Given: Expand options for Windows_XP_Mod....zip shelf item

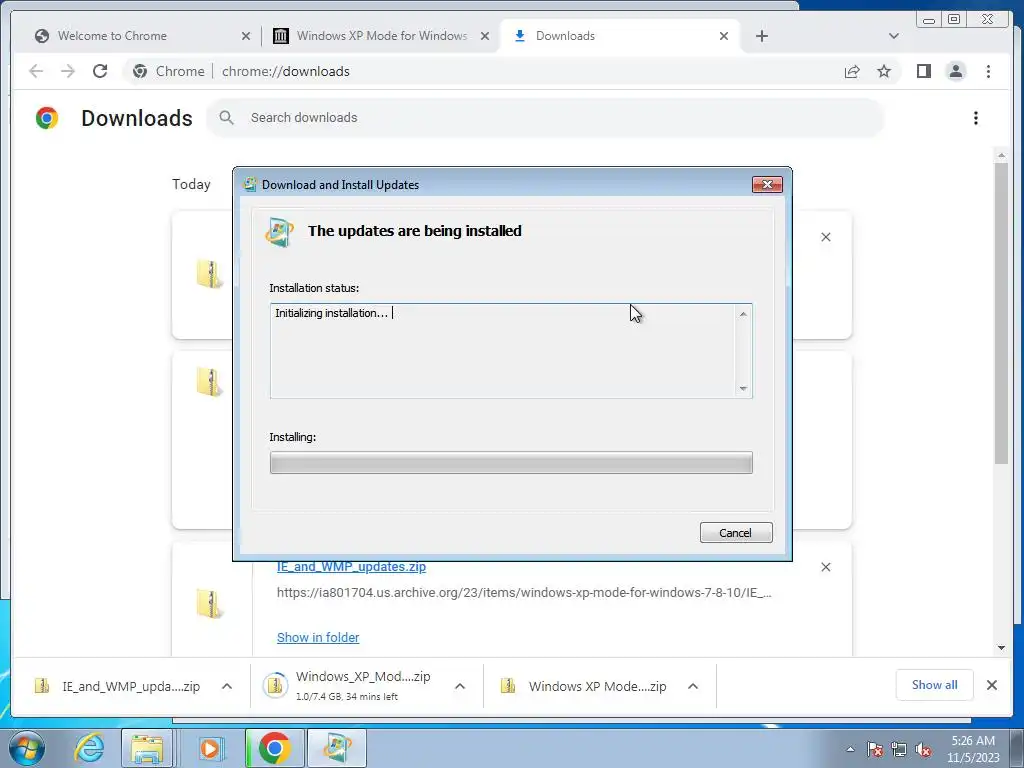Looking at the screenshot, I should [x=460, y=686].
